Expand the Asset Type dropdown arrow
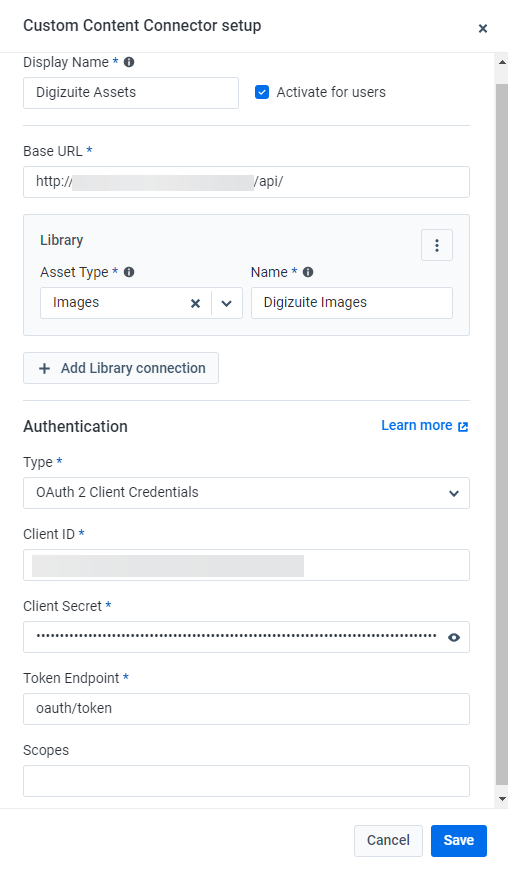508x872 pixels. pos(226,303)
